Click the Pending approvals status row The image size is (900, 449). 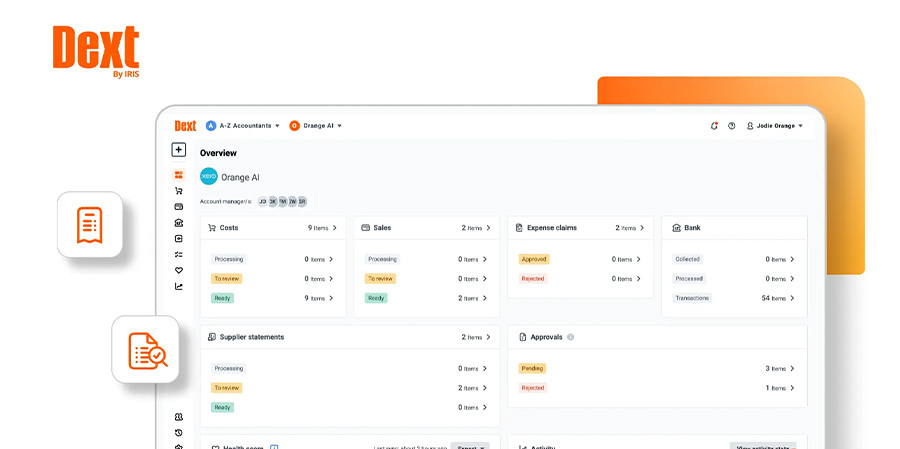point(657,368)
